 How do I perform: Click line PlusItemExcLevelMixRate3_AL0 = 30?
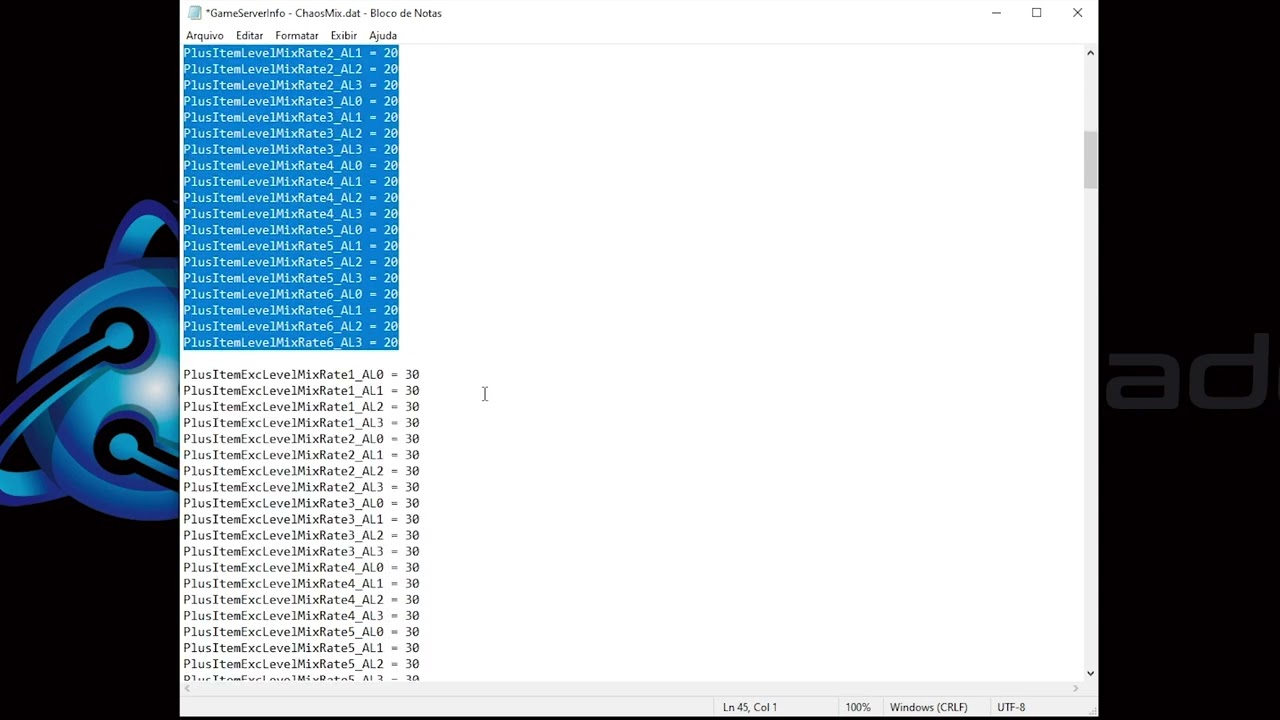(x=301, y=503)
